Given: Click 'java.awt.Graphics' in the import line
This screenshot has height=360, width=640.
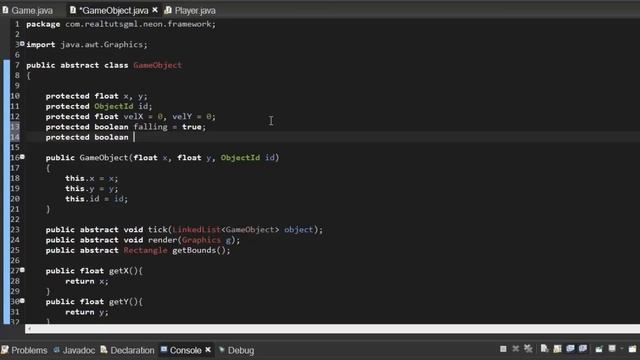Looking at the screenshot, I should 102,44.
